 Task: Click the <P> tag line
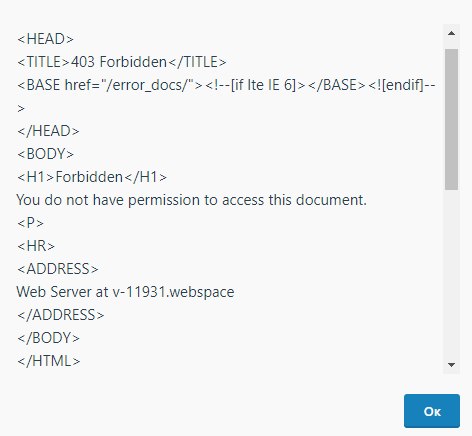pos(30,223)
